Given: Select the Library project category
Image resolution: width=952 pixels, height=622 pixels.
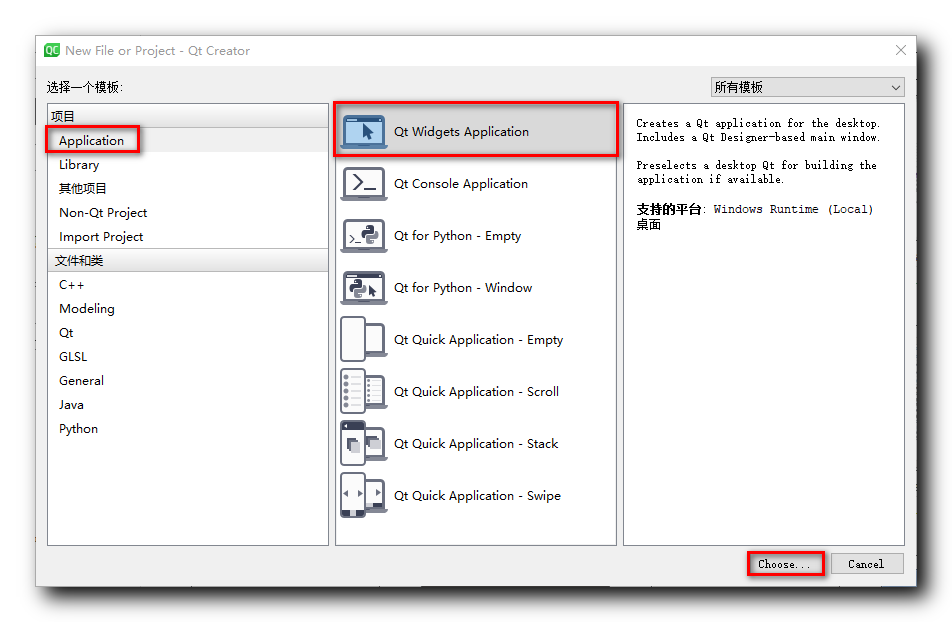Looking at the screenshot, I should click(188, 165).
